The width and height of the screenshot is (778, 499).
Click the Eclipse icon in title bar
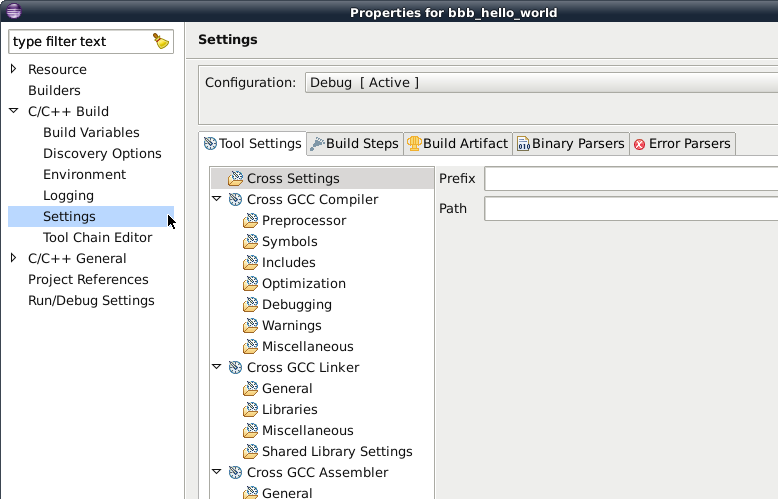point(13,10)
